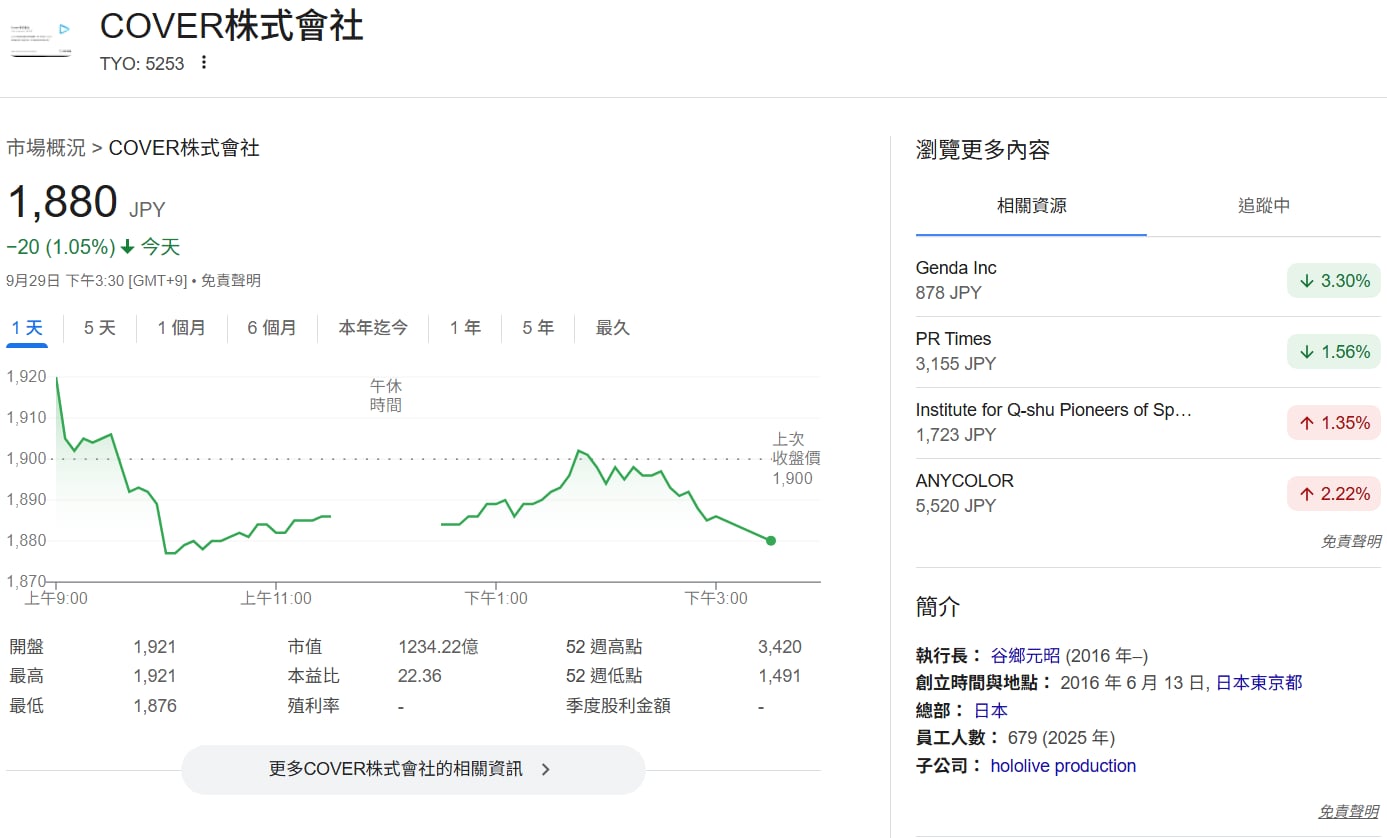Click the 上次收盤價 1,900 chart label
Viewport: 1387px width, 838px height.
(796, 459)
